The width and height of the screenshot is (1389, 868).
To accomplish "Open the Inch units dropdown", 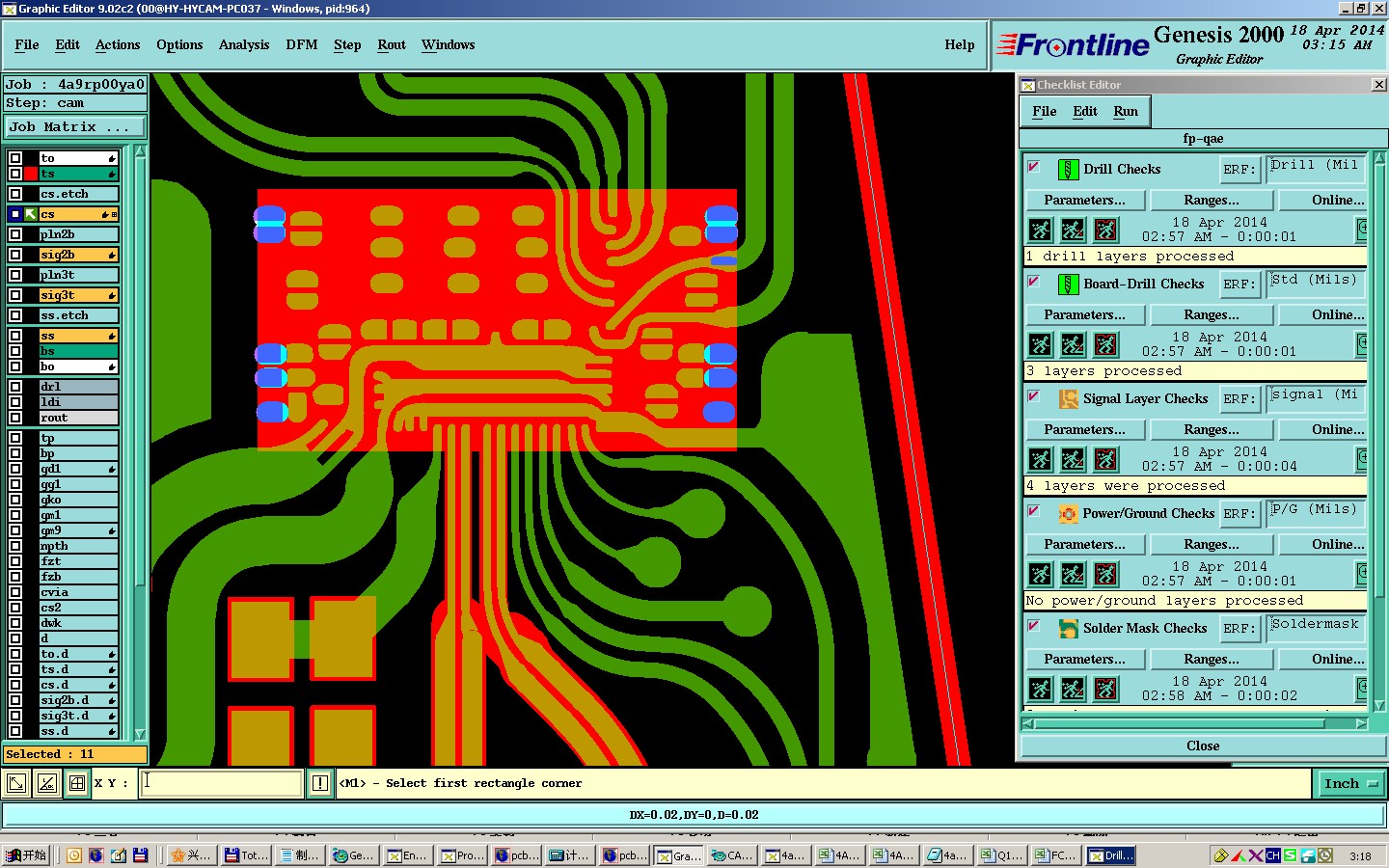I will click(1350, 783).
